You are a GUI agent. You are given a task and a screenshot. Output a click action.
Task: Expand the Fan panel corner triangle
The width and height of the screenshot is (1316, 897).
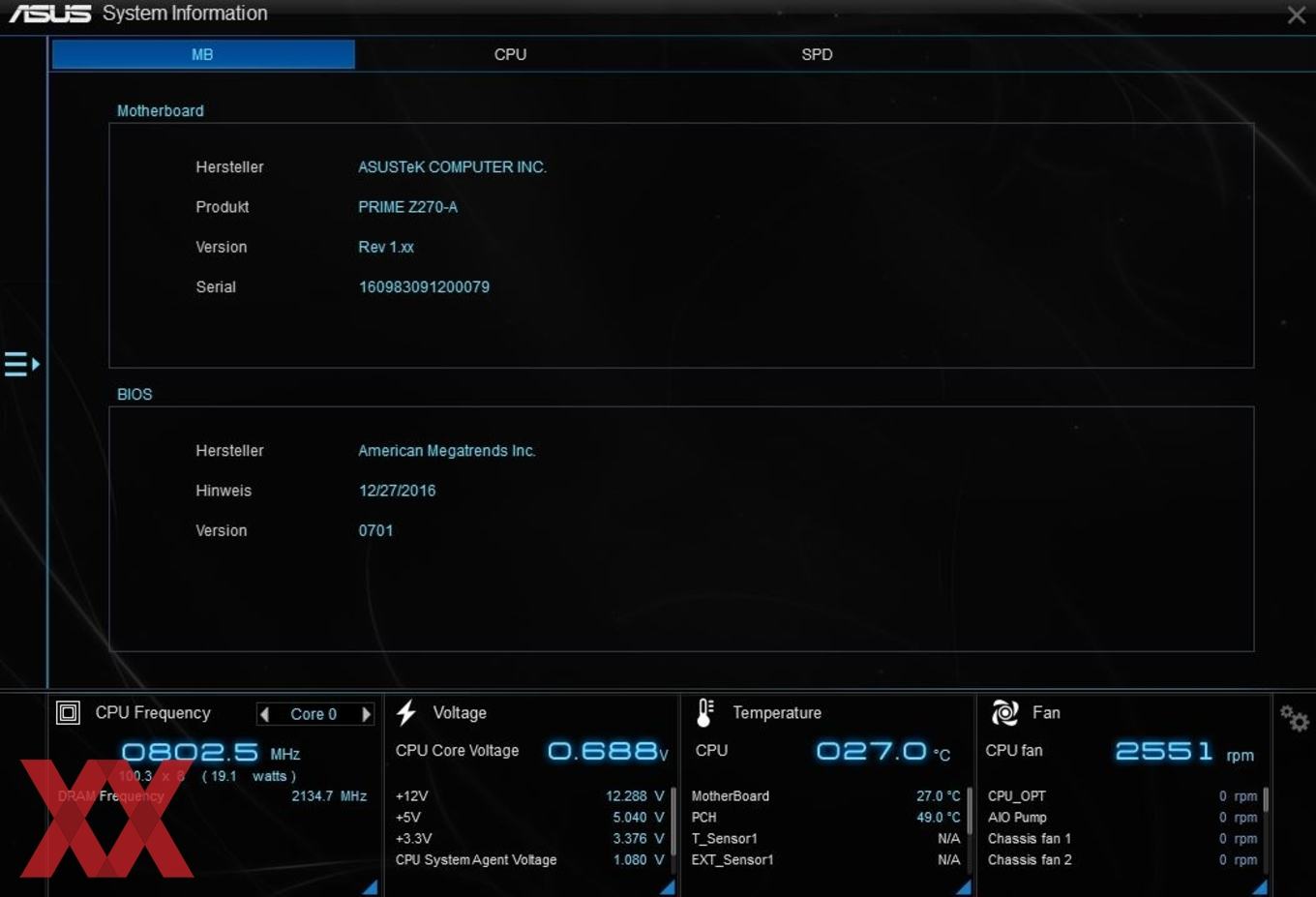(x=1260, y=887)
